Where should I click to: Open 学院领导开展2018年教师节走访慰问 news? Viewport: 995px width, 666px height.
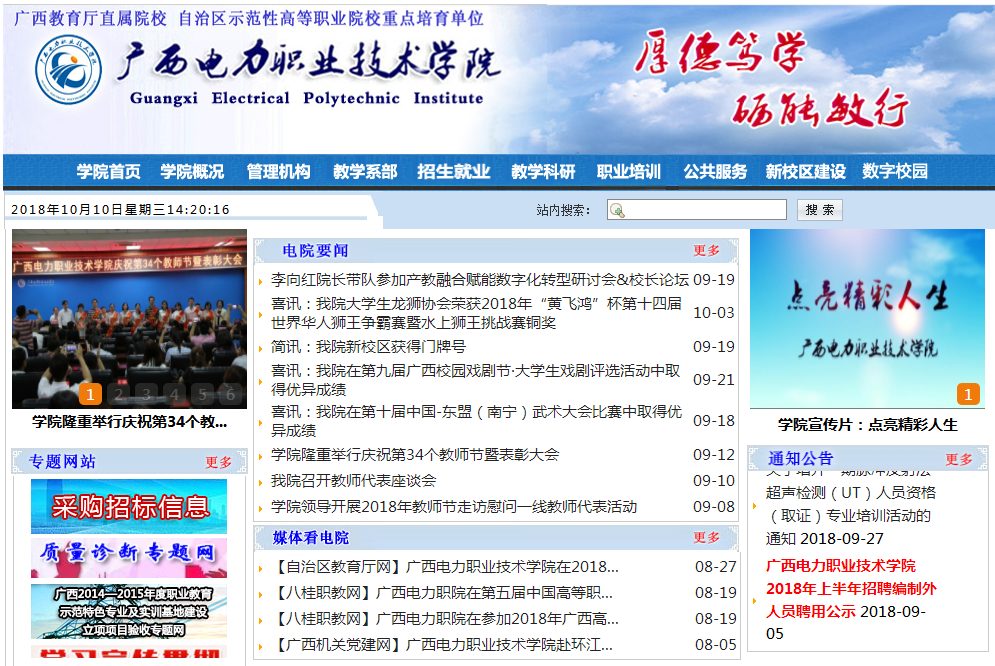[454, 506]
